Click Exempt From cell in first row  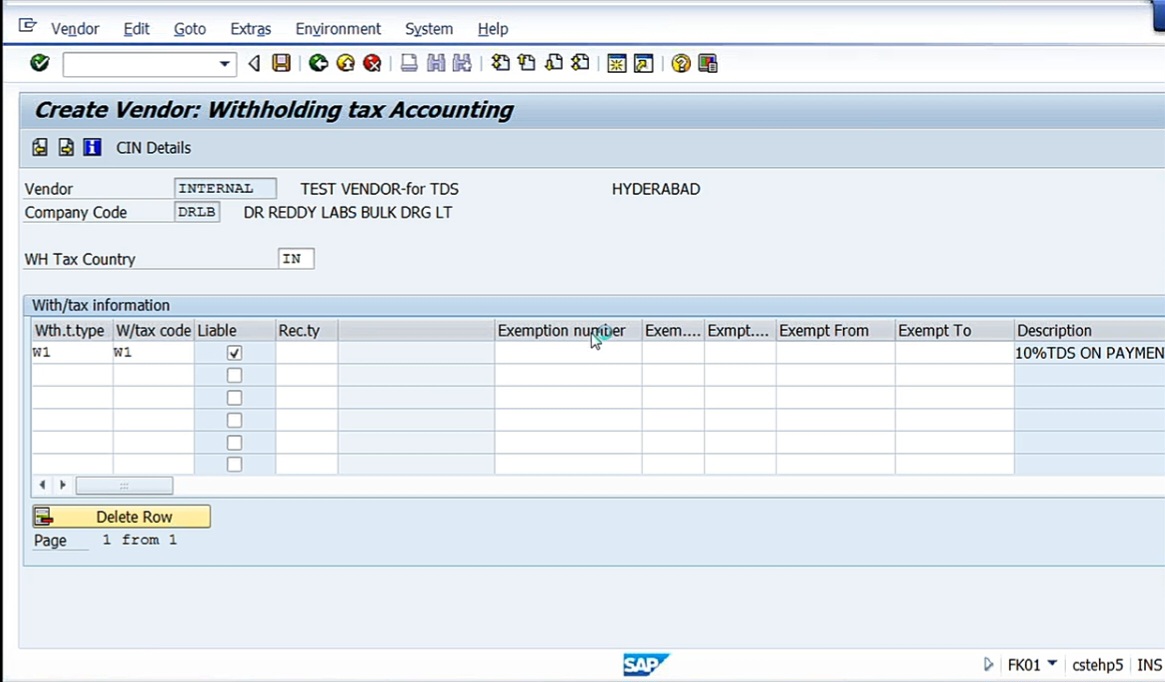pos(836,353)
